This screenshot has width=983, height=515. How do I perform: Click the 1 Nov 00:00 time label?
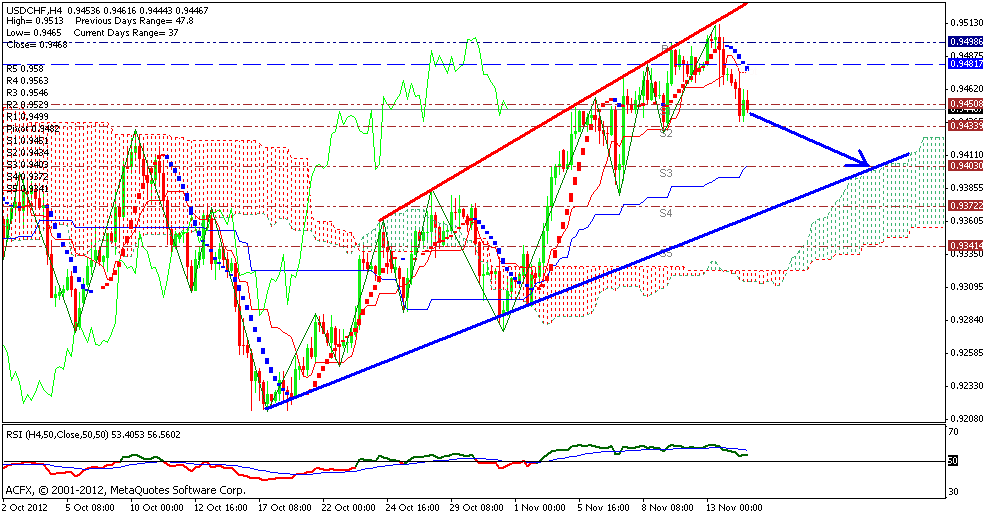[x=543, y=507]
